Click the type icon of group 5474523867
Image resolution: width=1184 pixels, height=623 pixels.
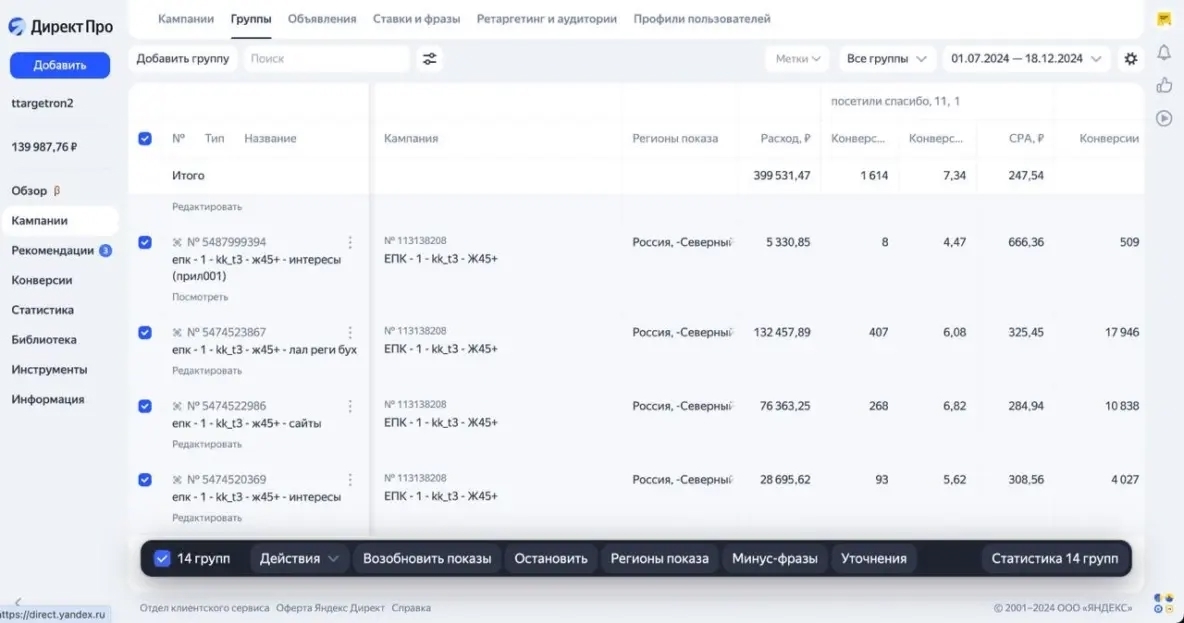[177, 332]
